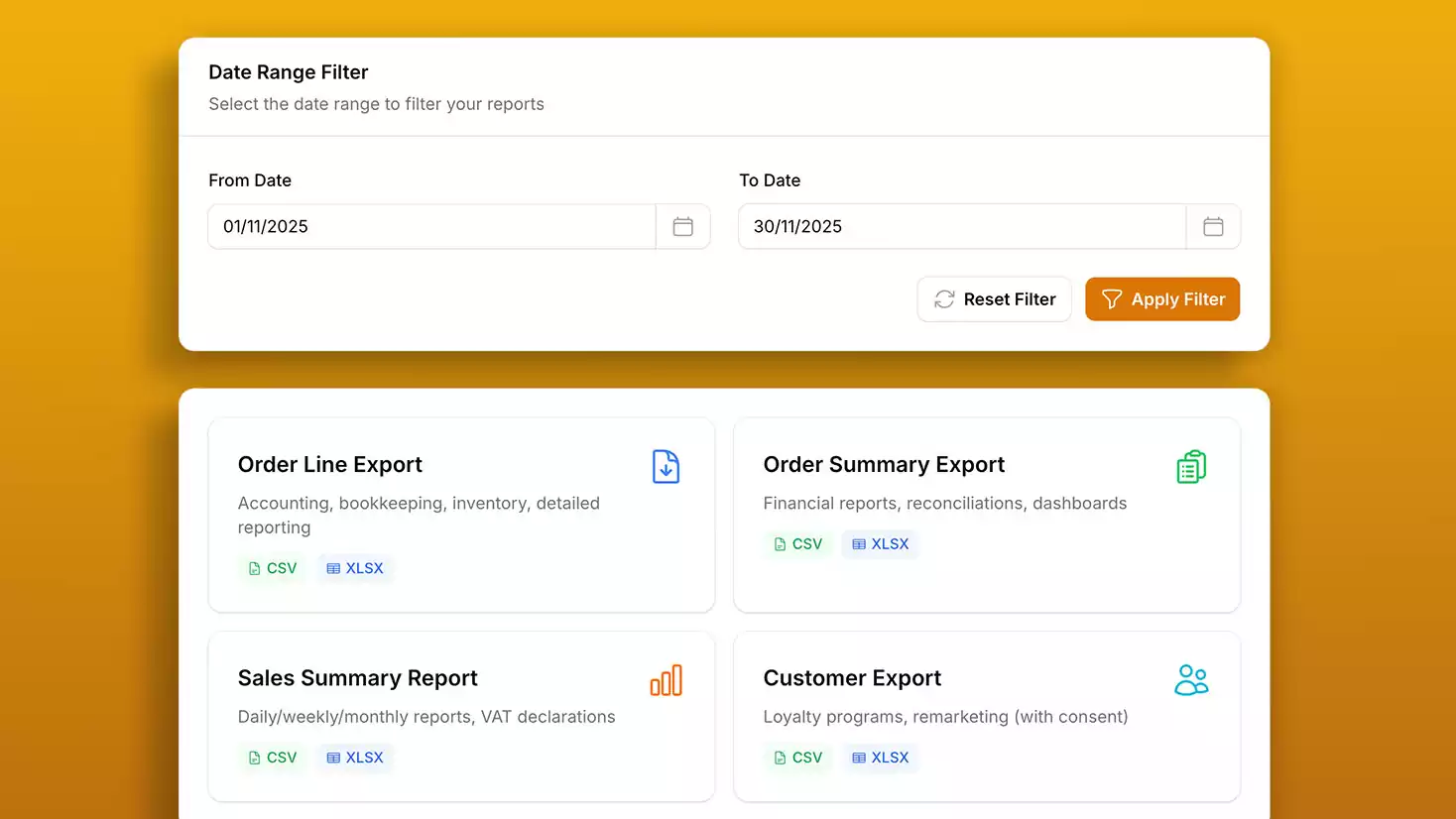
Task: Download Order Summary Export as XLSX
Action: pyautogui.click(x=881, y=544)
